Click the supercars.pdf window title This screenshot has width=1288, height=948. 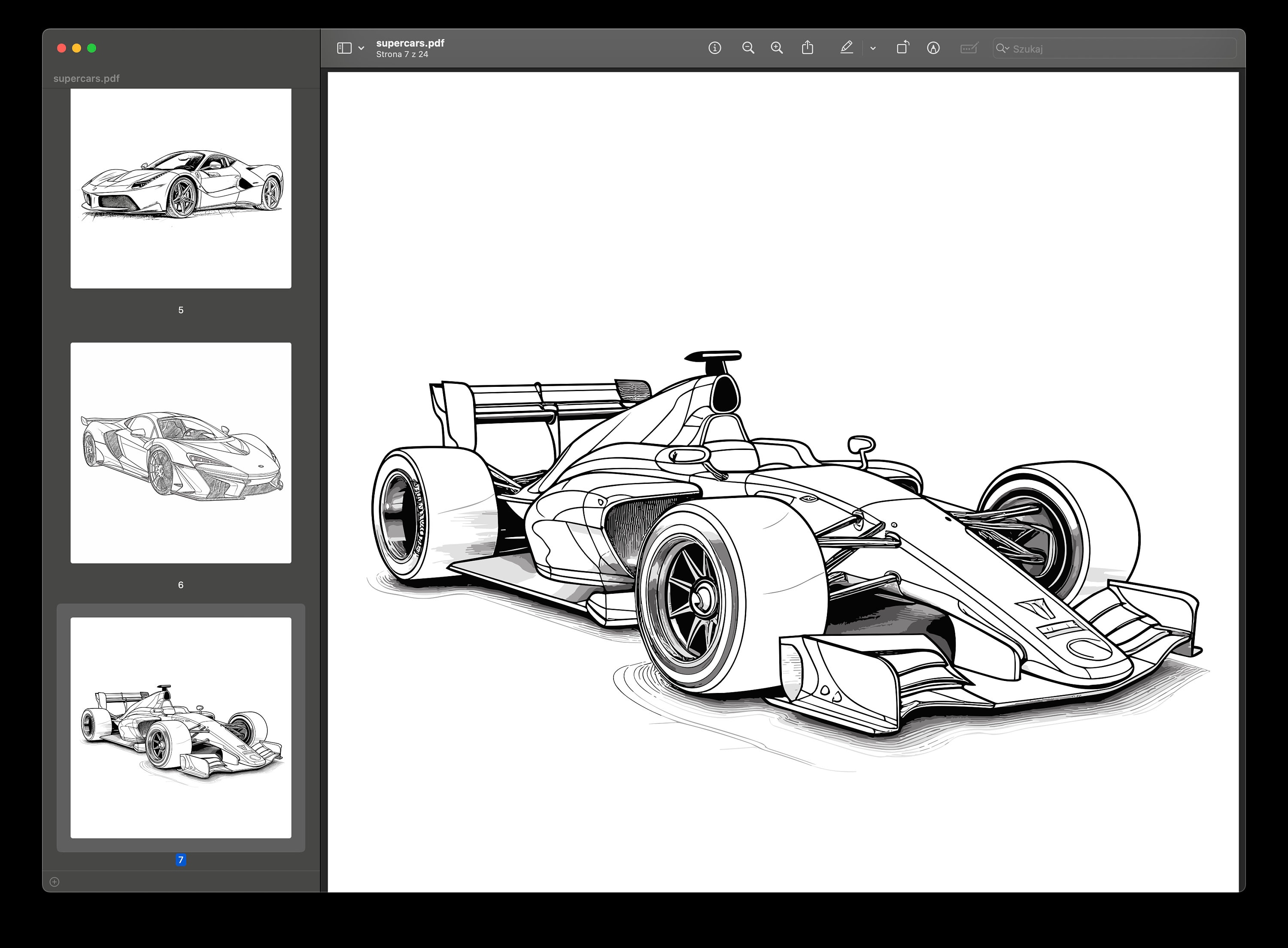point(410,43)
